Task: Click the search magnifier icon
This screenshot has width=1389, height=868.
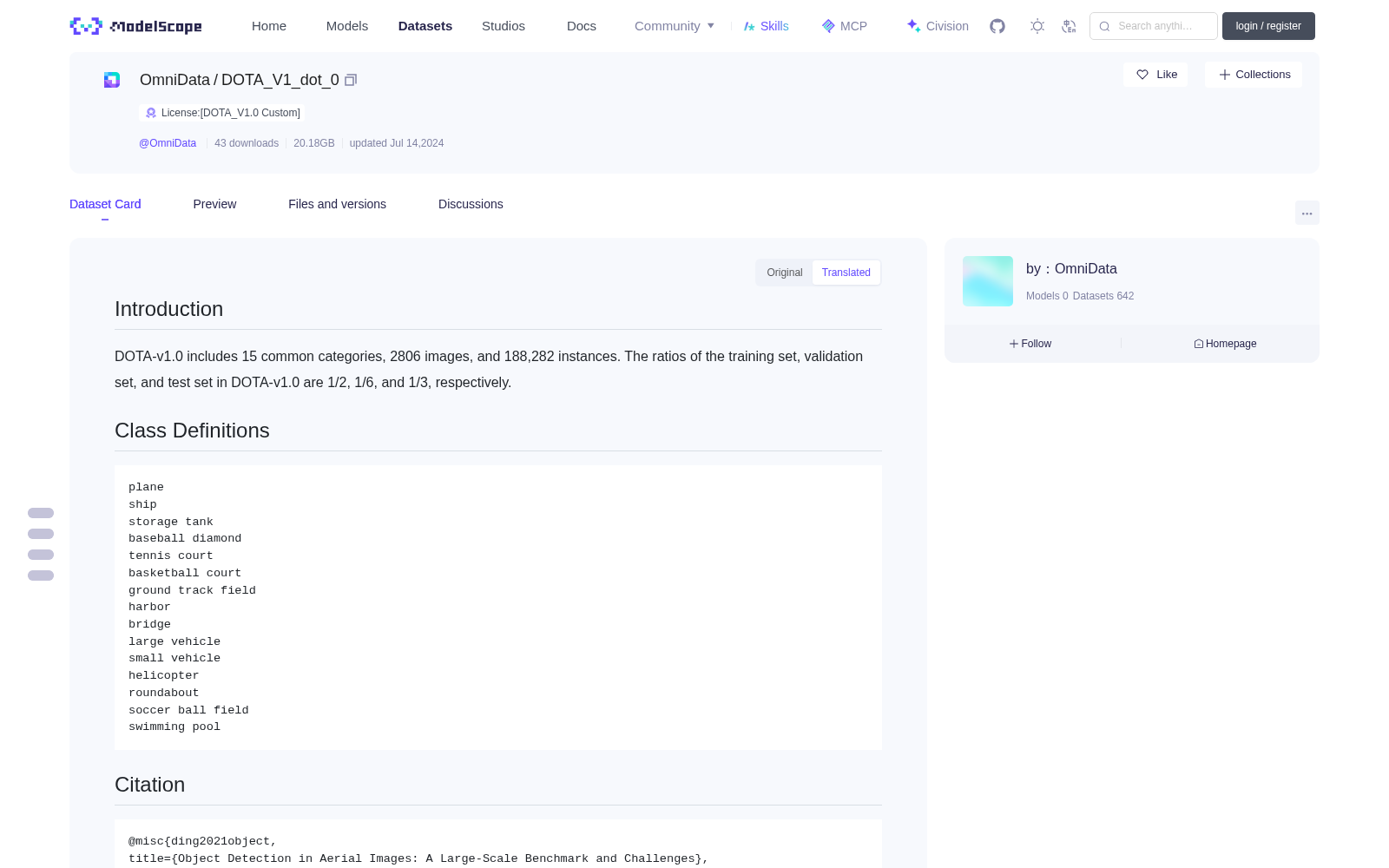Action: pyautogui.click(x=1104, y=26)
